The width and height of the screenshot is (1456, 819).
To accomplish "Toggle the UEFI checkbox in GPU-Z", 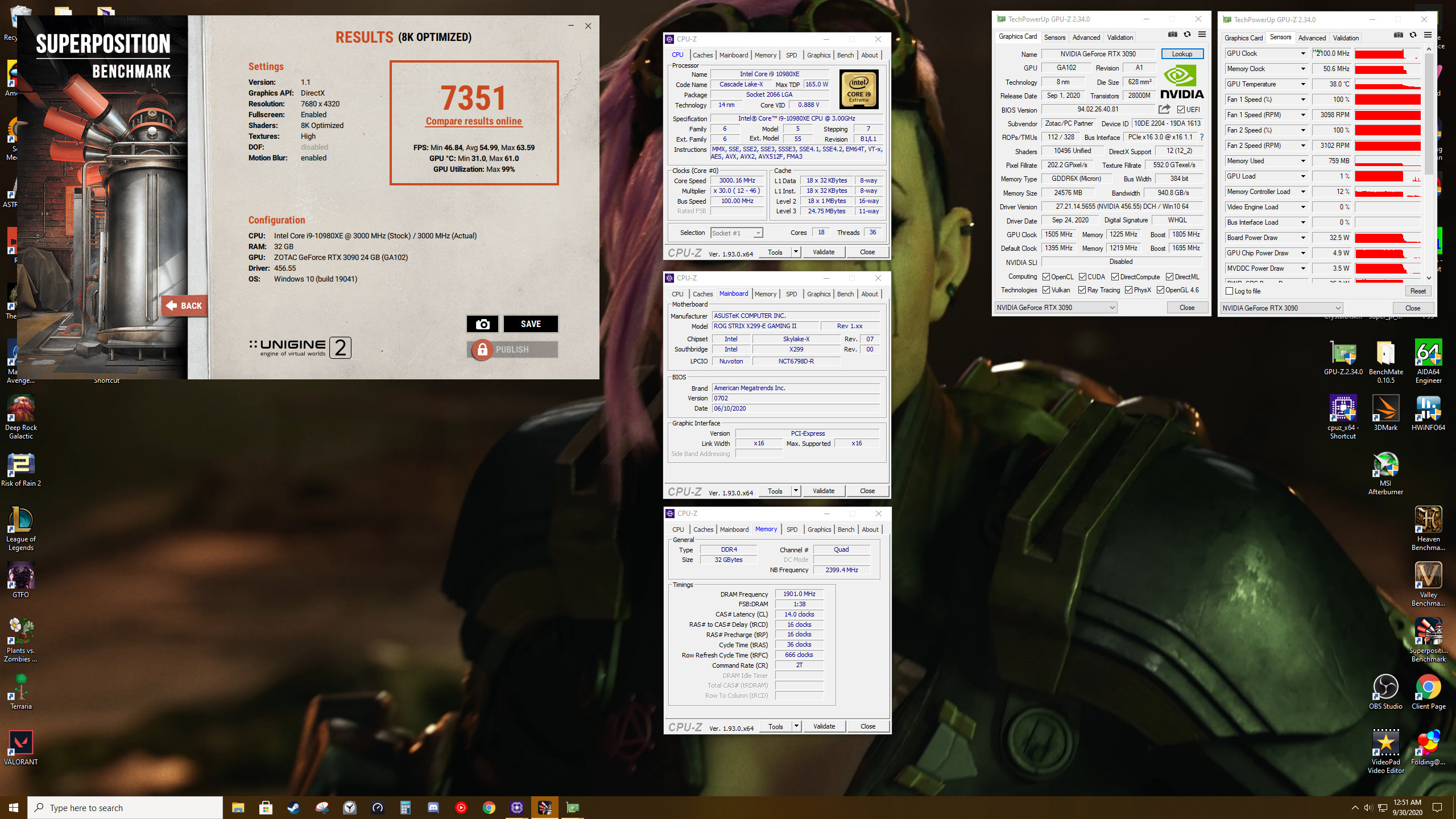I will click(1181, 110).
